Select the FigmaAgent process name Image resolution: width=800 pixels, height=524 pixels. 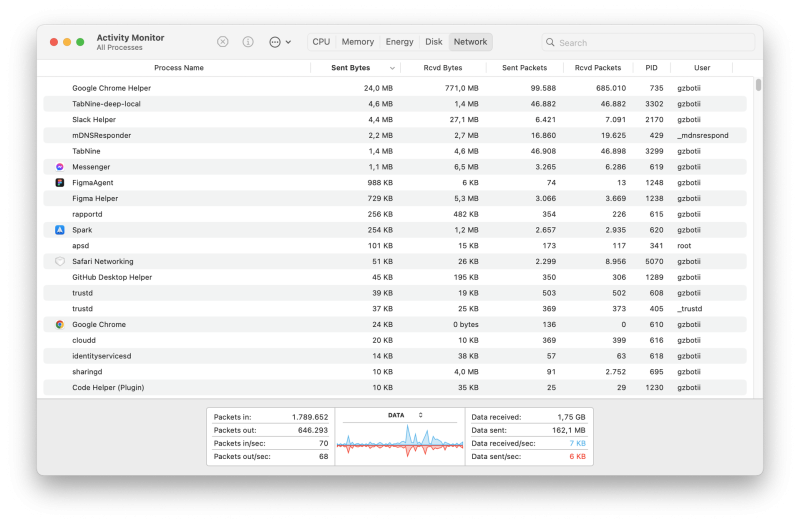(92, 183)
